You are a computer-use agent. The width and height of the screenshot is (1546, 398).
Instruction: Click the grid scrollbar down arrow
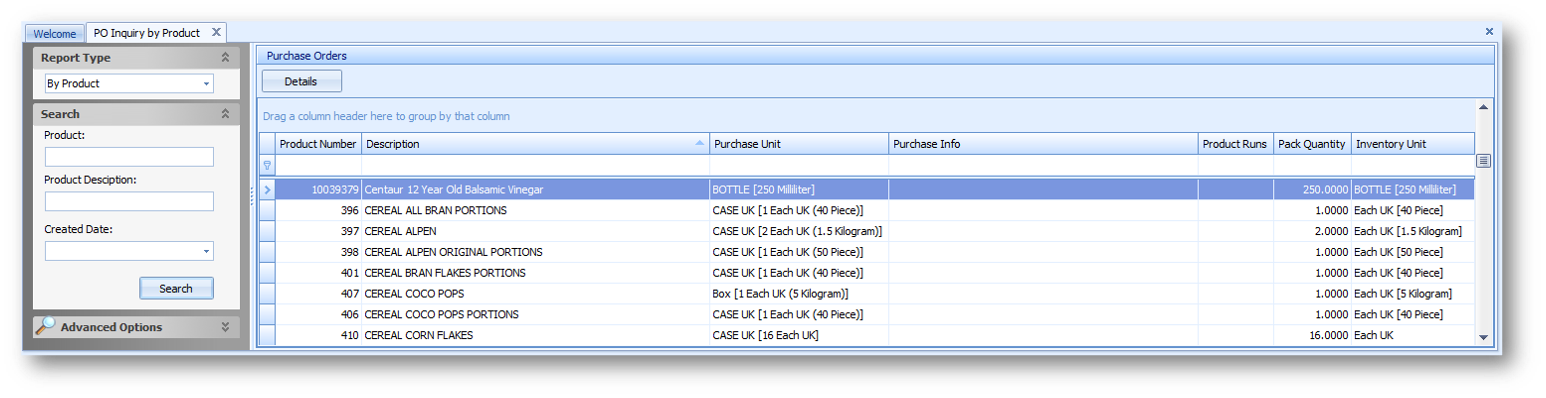tap(1483, 338)
